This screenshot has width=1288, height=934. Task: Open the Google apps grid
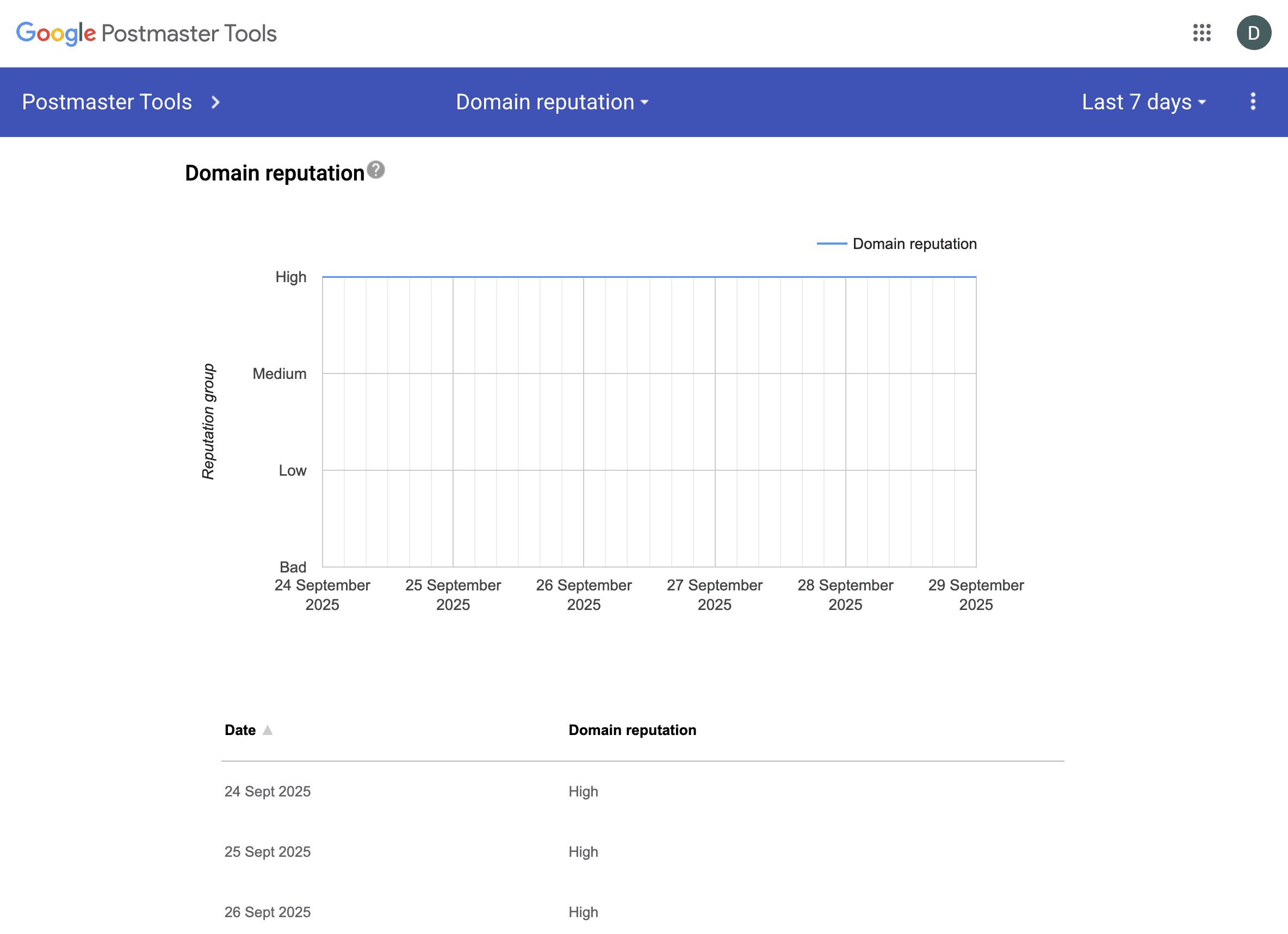1202,33
